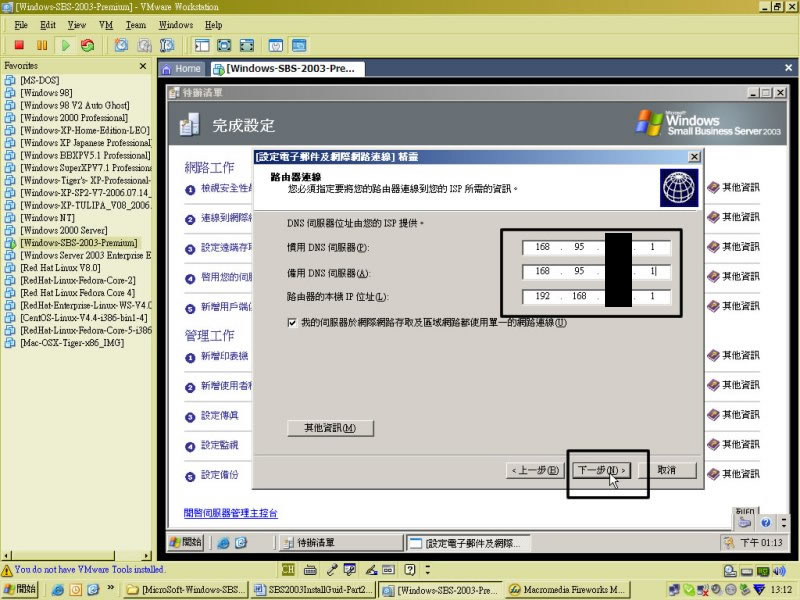This screenshot has height=600, width=800.
Task: Click the 新增印表機 task link
Action: coord(224,356)
